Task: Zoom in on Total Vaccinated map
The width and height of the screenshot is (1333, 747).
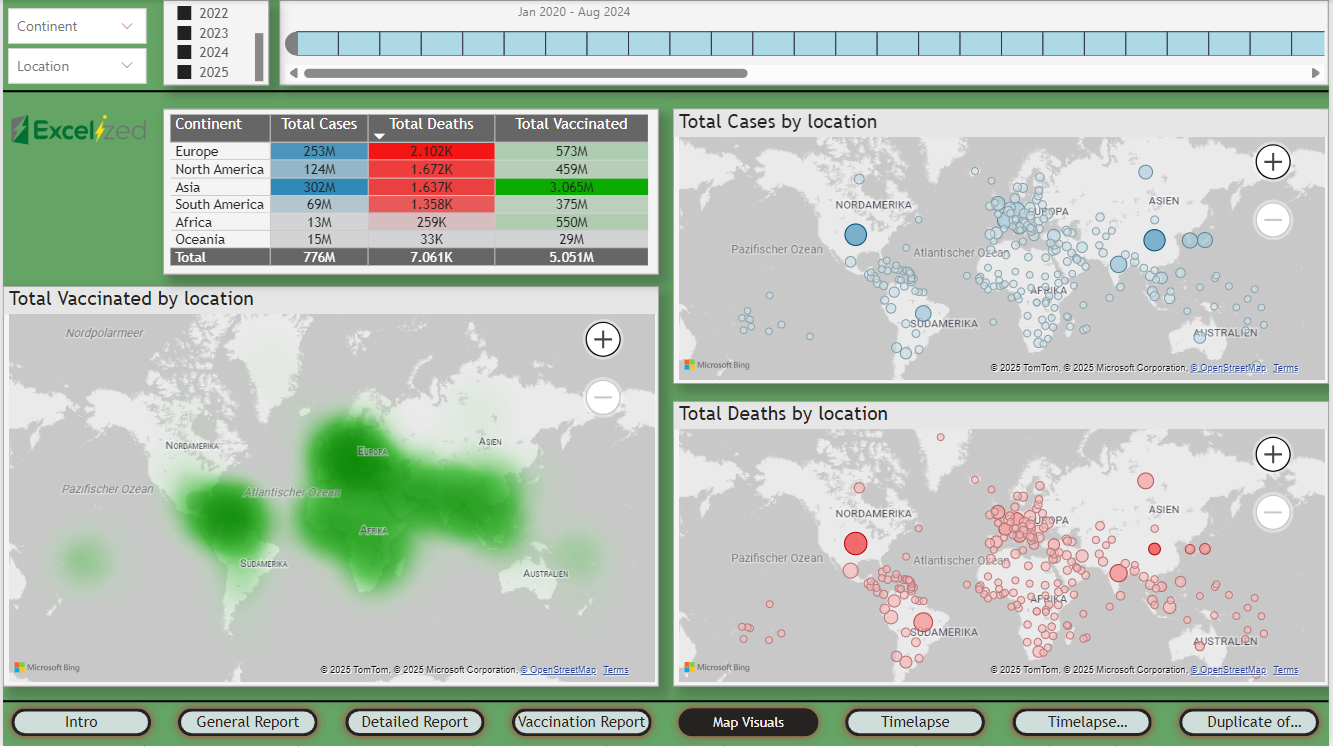Action: coord(603,339)
